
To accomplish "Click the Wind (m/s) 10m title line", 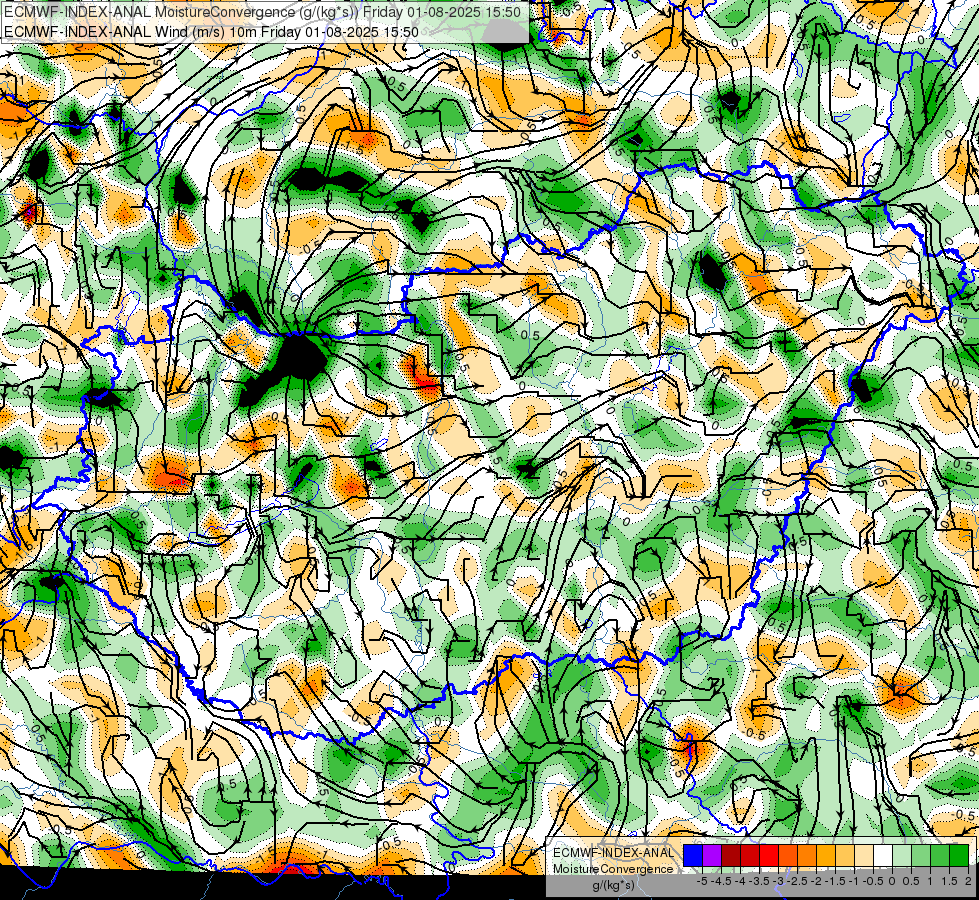I will click(x=211, y=31).
